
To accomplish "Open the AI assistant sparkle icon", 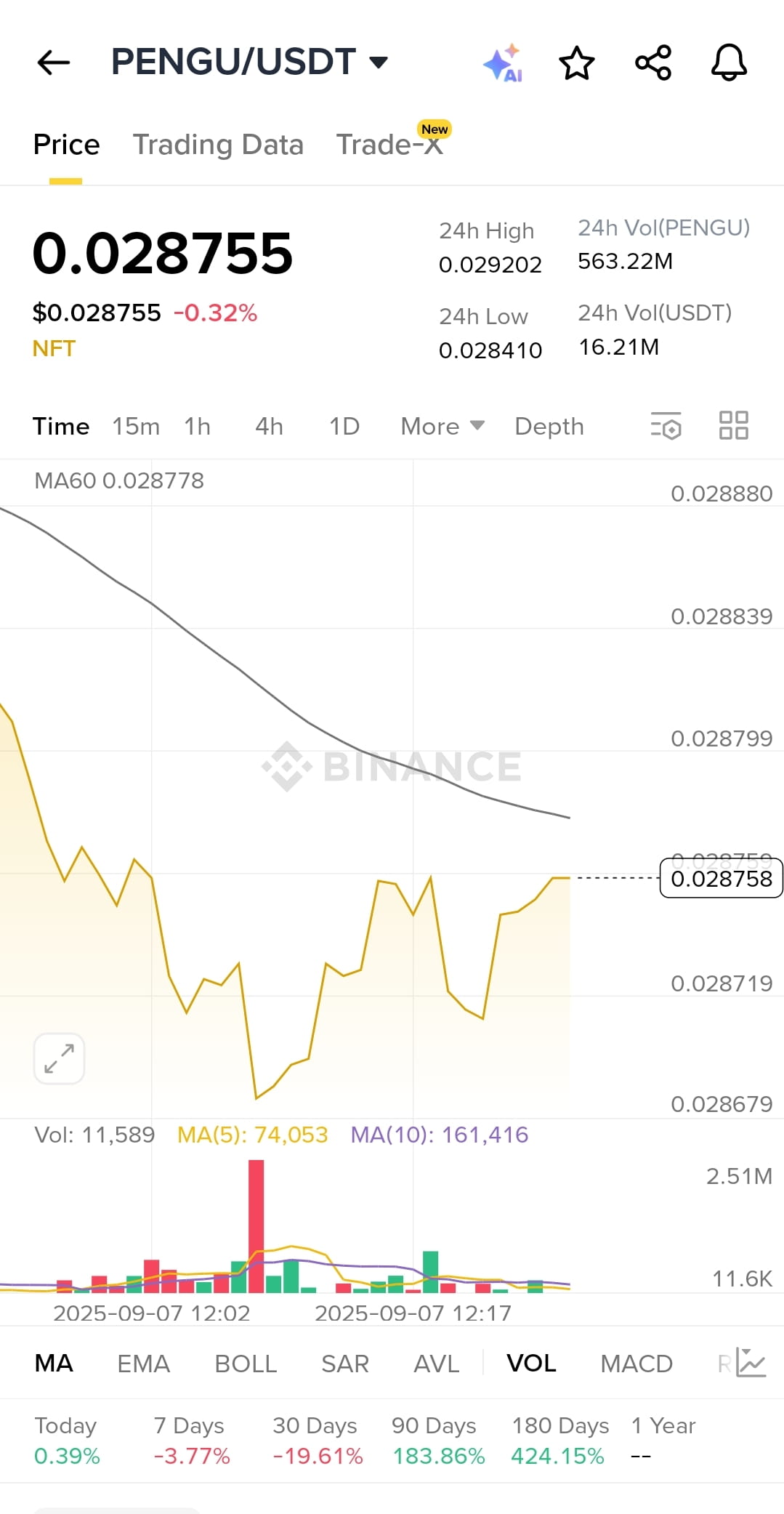I will click(x=504, y=63).
